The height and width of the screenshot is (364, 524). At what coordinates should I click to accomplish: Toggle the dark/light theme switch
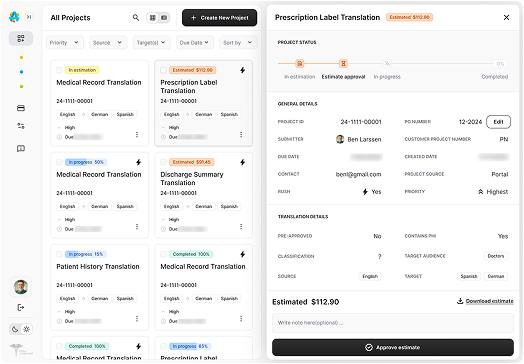point(21,329)
